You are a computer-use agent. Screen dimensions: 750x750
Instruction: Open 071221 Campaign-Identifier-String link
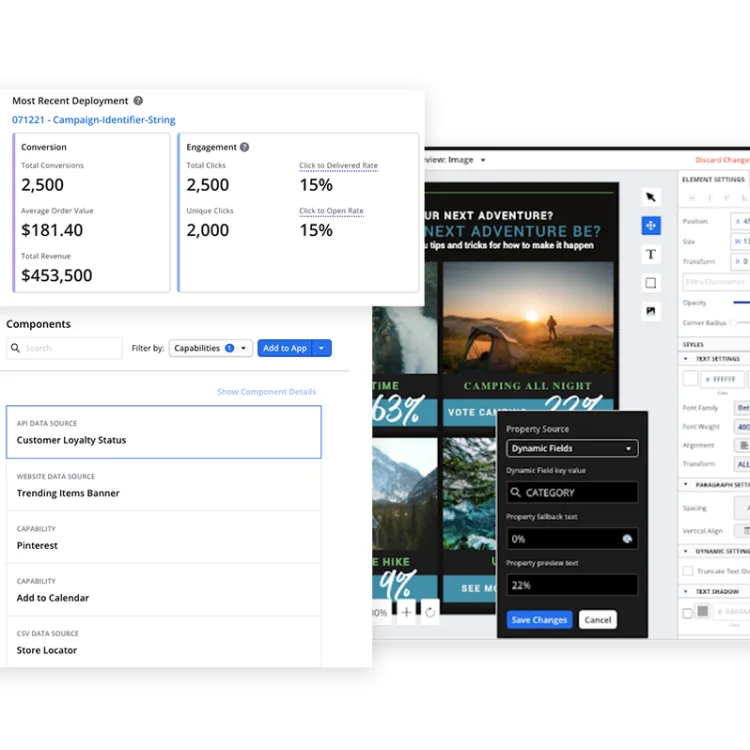click(94, 120)
